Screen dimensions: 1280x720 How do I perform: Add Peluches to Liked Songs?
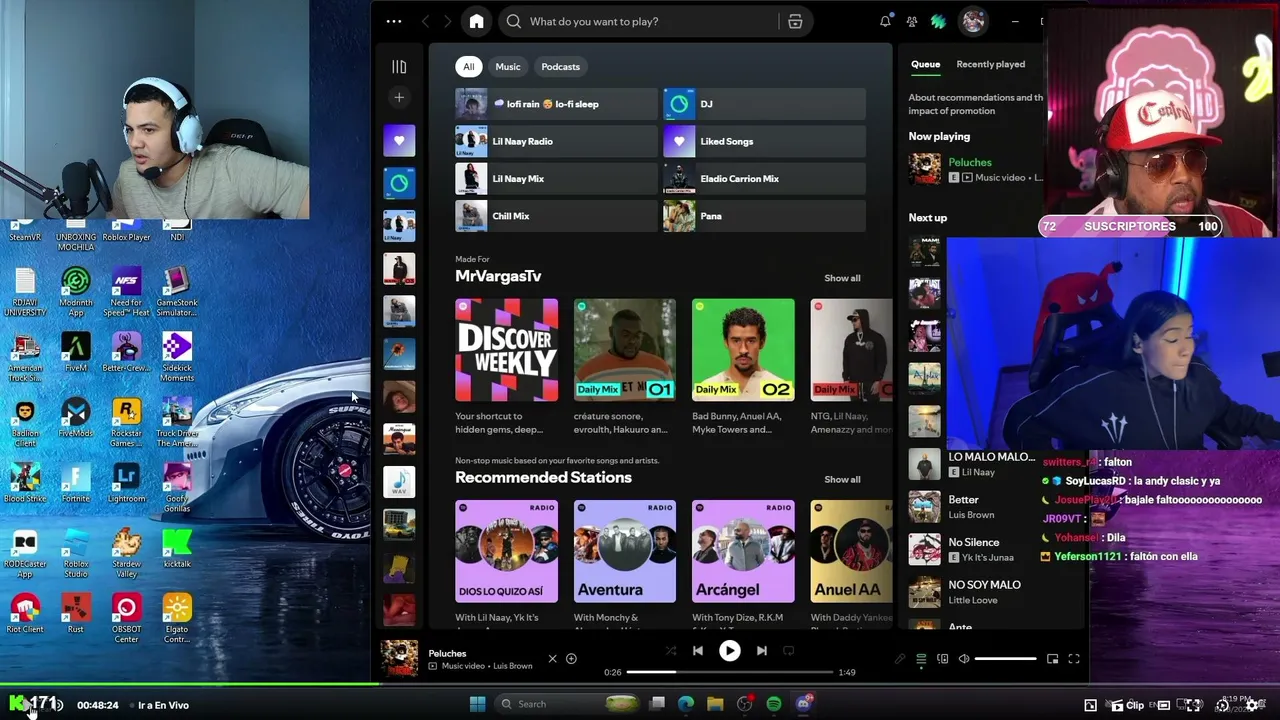(571, 659)
